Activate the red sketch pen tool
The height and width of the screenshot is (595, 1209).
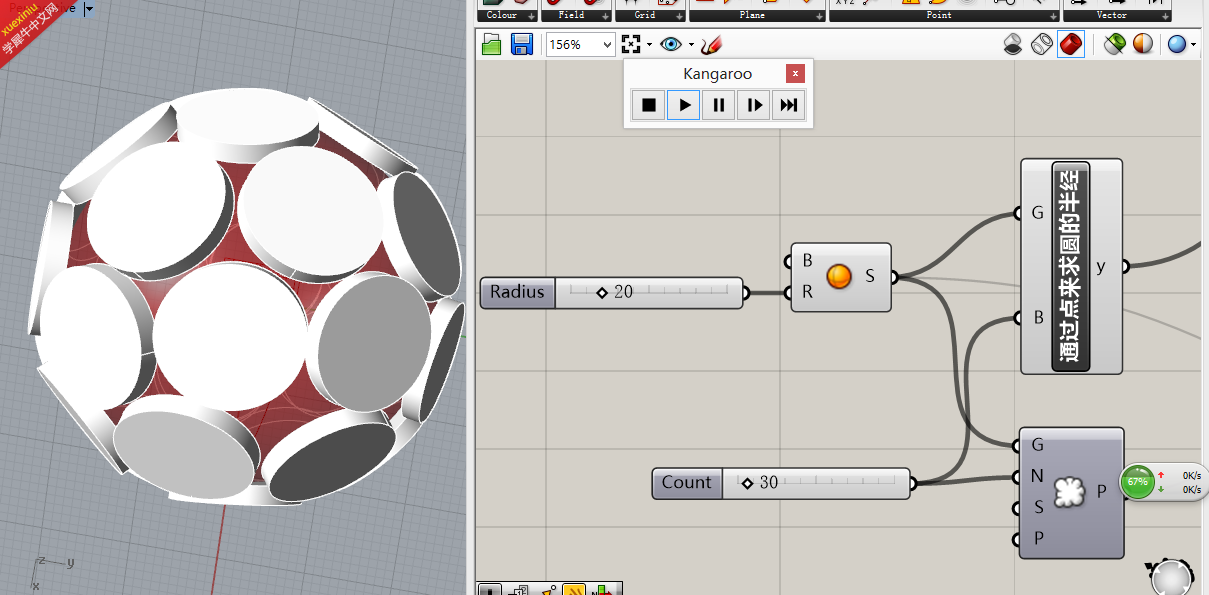[711, 44]
